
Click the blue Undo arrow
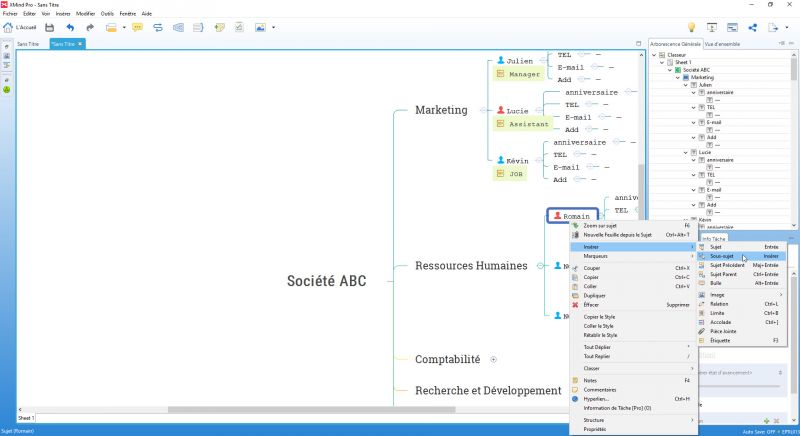click(x=70, y=28)
